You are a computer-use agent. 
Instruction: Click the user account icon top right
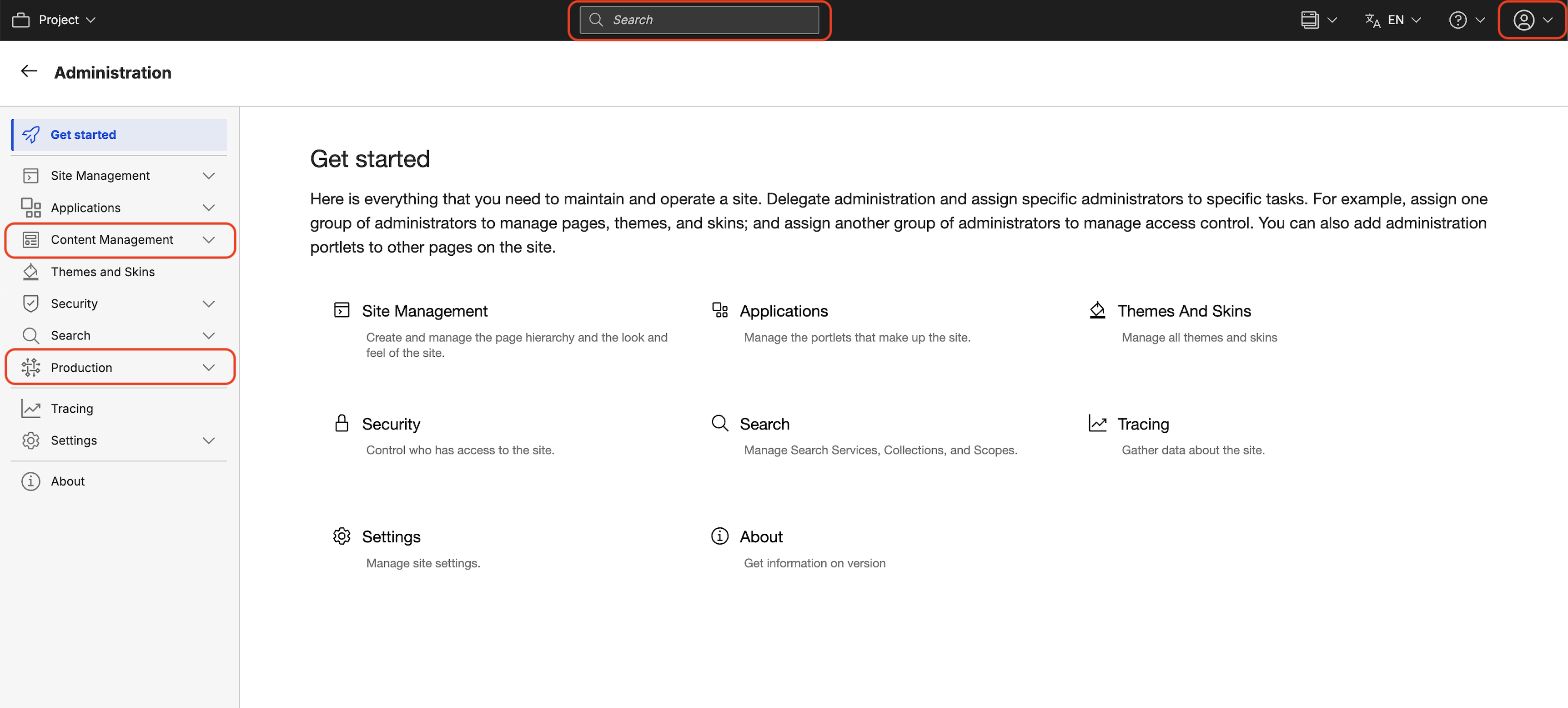pos(1524,20)
